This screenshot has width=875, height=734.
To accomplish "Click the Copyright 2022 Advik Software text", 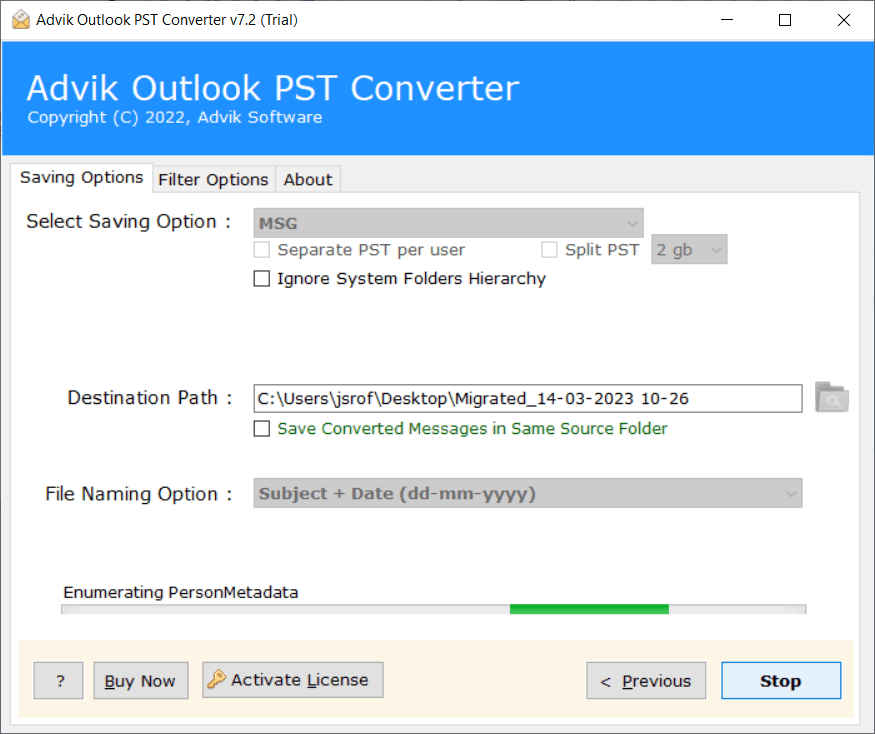I will coord(175,117).
